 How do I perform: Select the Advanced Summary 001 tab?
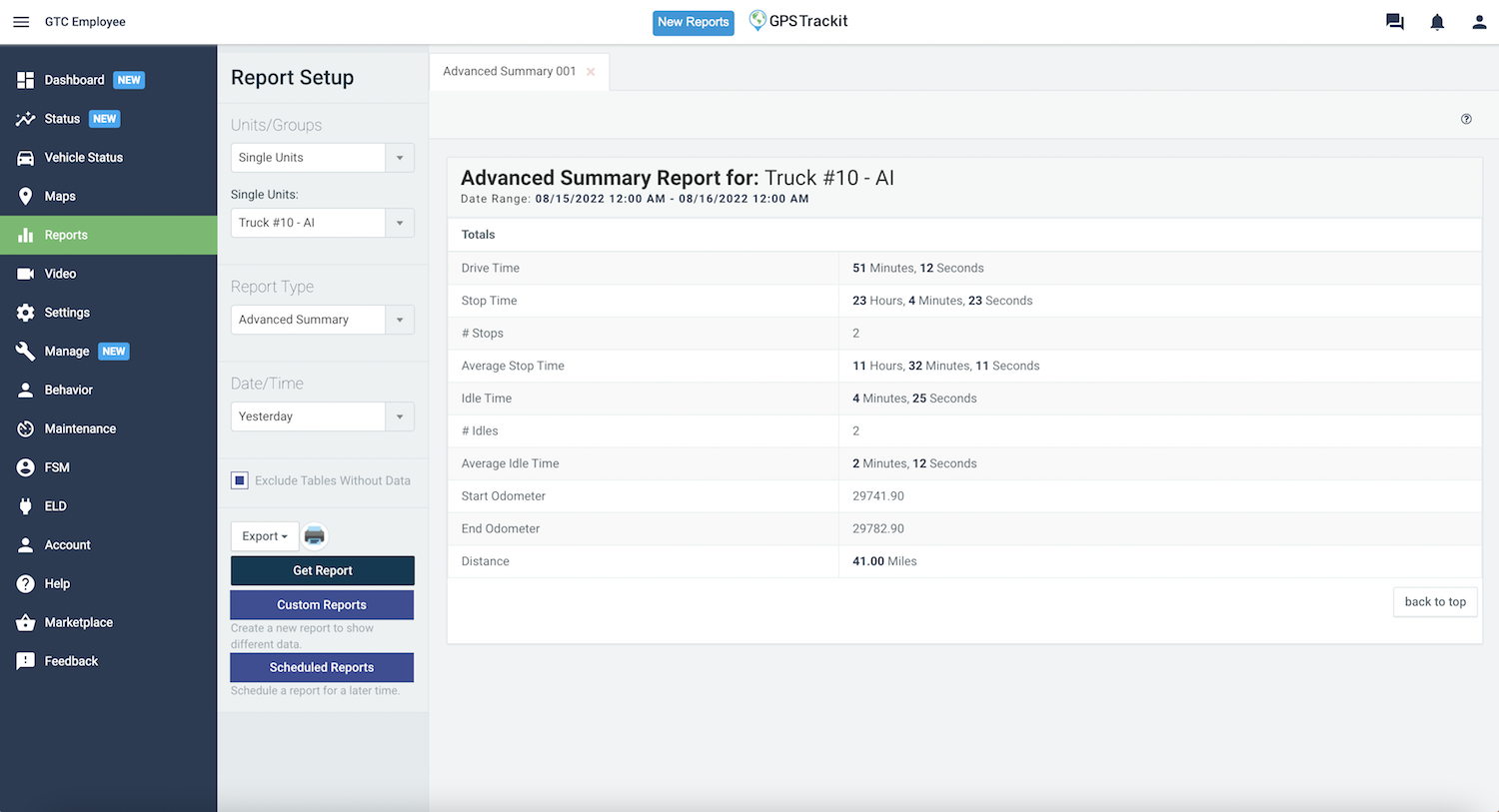509,72
